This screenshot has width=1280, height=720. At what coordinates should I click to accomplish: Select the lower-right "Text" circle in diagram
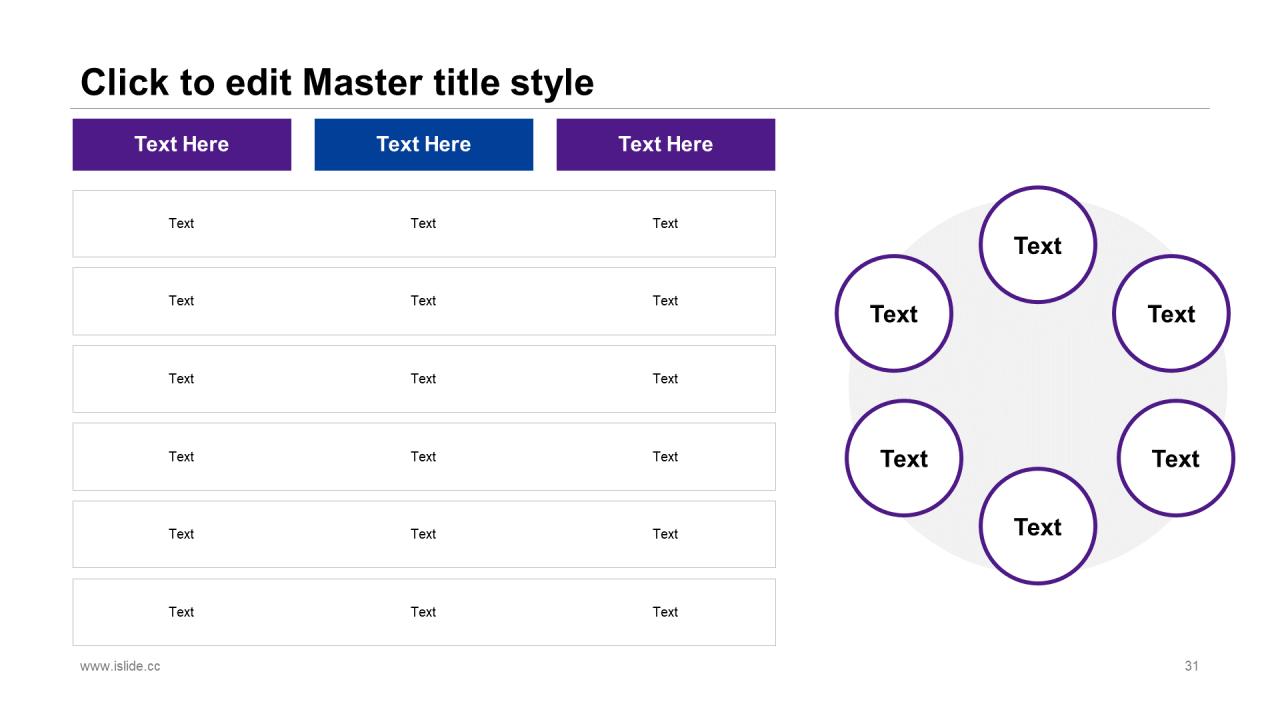pos(1175,458)
